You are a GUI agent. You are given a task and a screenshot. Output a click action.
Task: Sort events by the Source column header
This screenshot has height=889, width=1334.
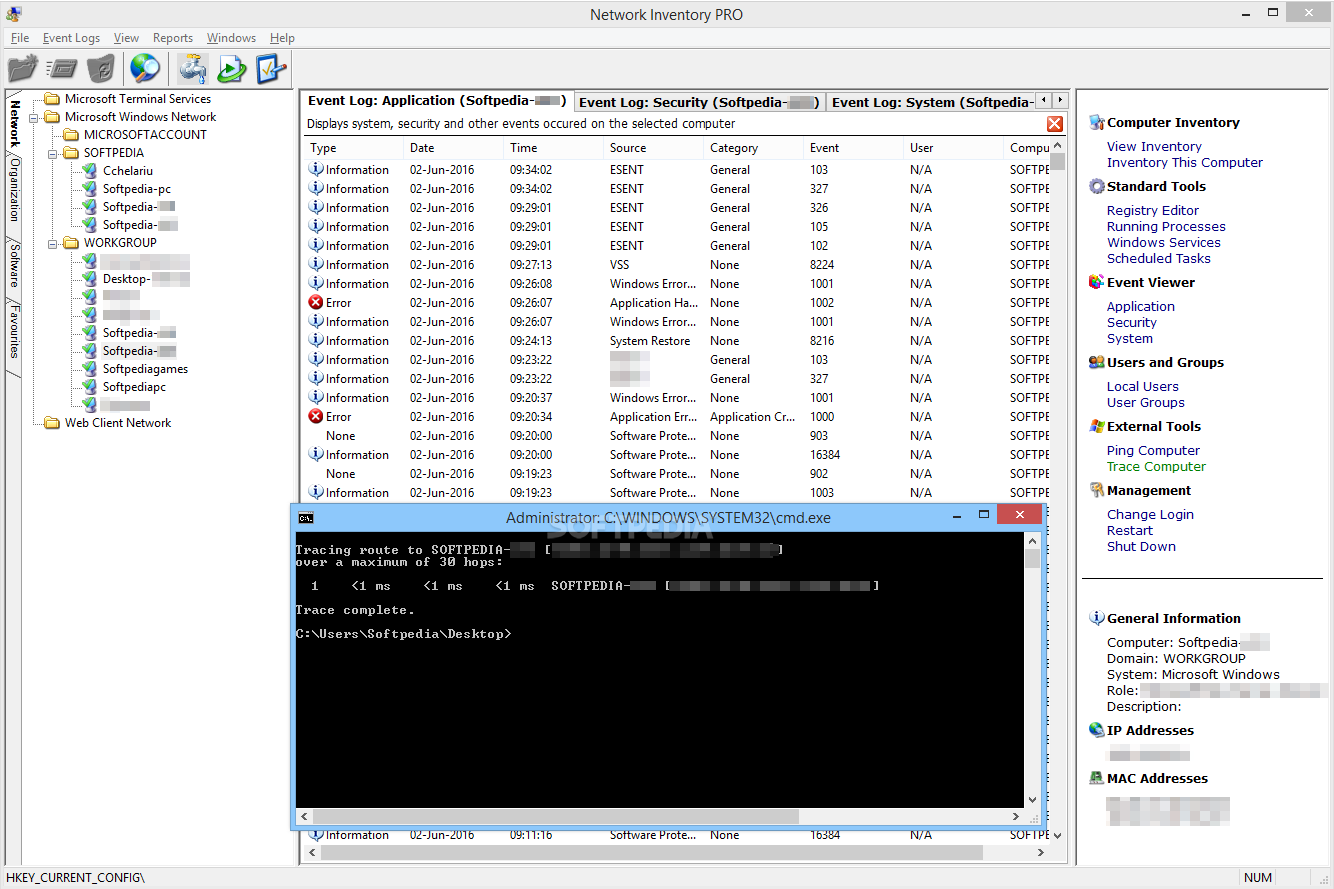[653, 148]
